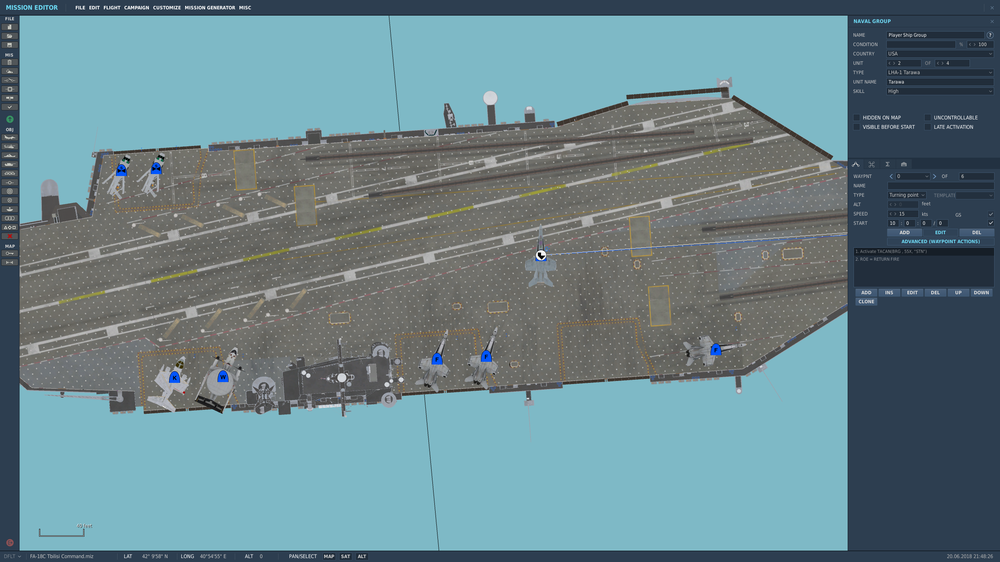Click the red X delete object icon
Screen dimensions: 1000x562
[x=10, y=236]
